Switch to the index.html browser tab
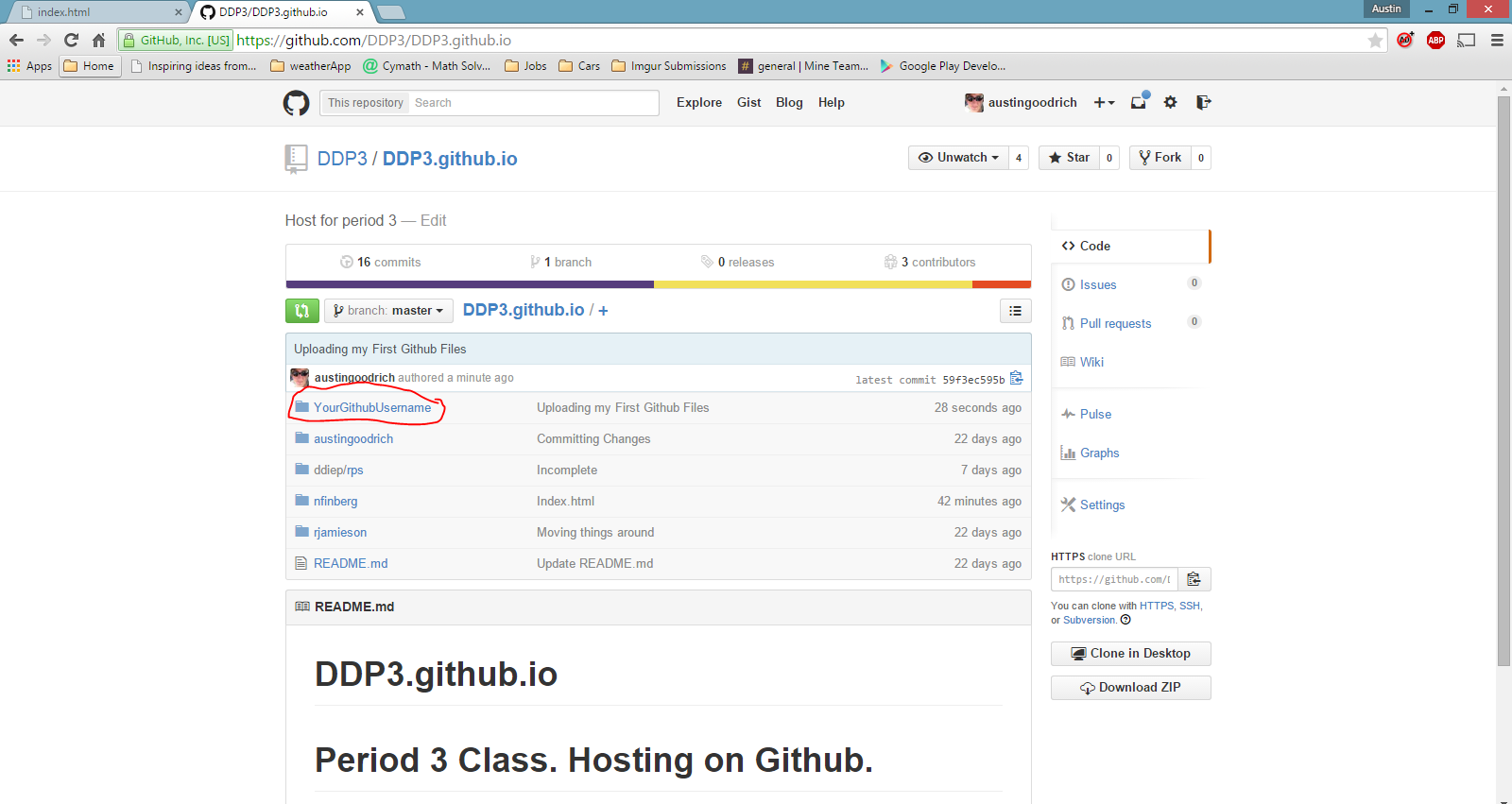Viewport: 1512px width, 804px height. [x=94, y=12]
